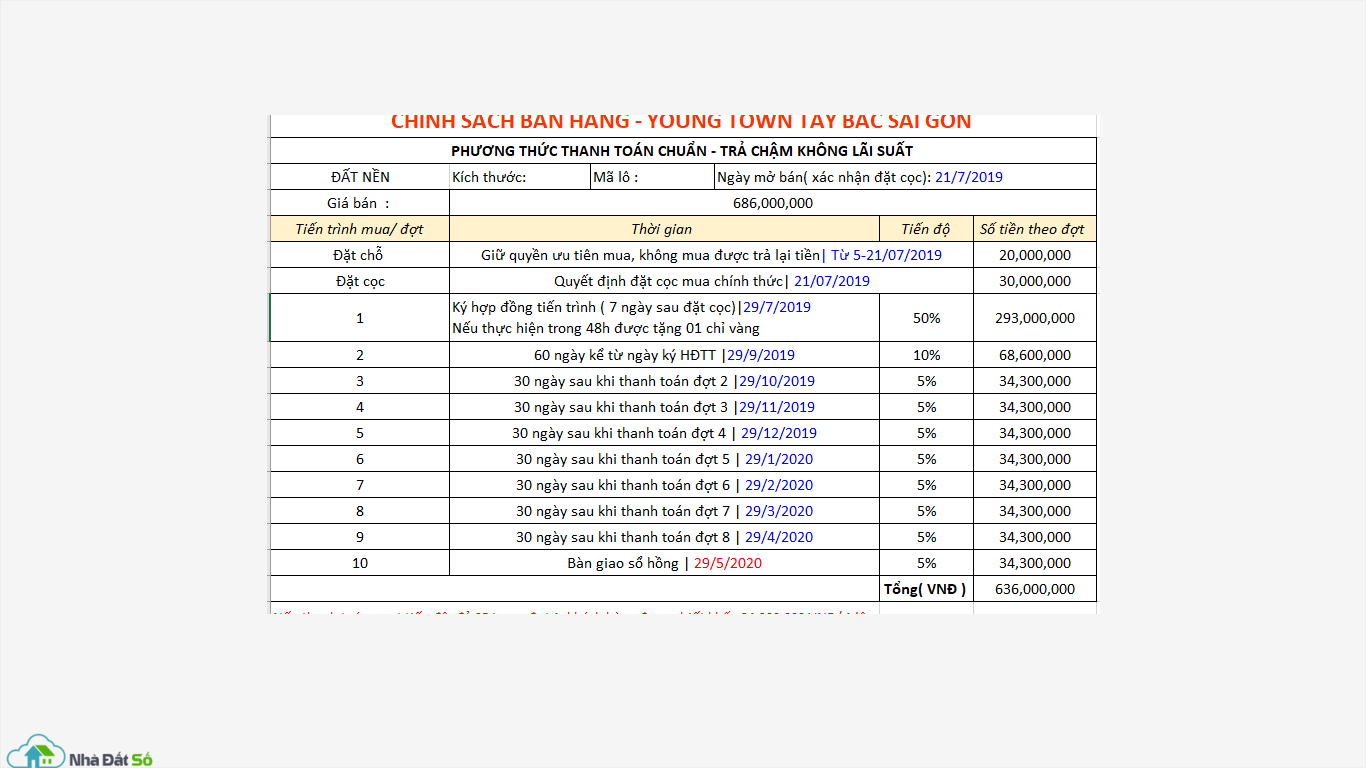The height and width of the screenshot is (768, 1366).
Task: Click the heading 'PHƯƠNG THỨC THANH TOÁN CHUẨN - TRẢ CHẬM KHÔNG LÃI SUẤT'
Action: point(683,151)
